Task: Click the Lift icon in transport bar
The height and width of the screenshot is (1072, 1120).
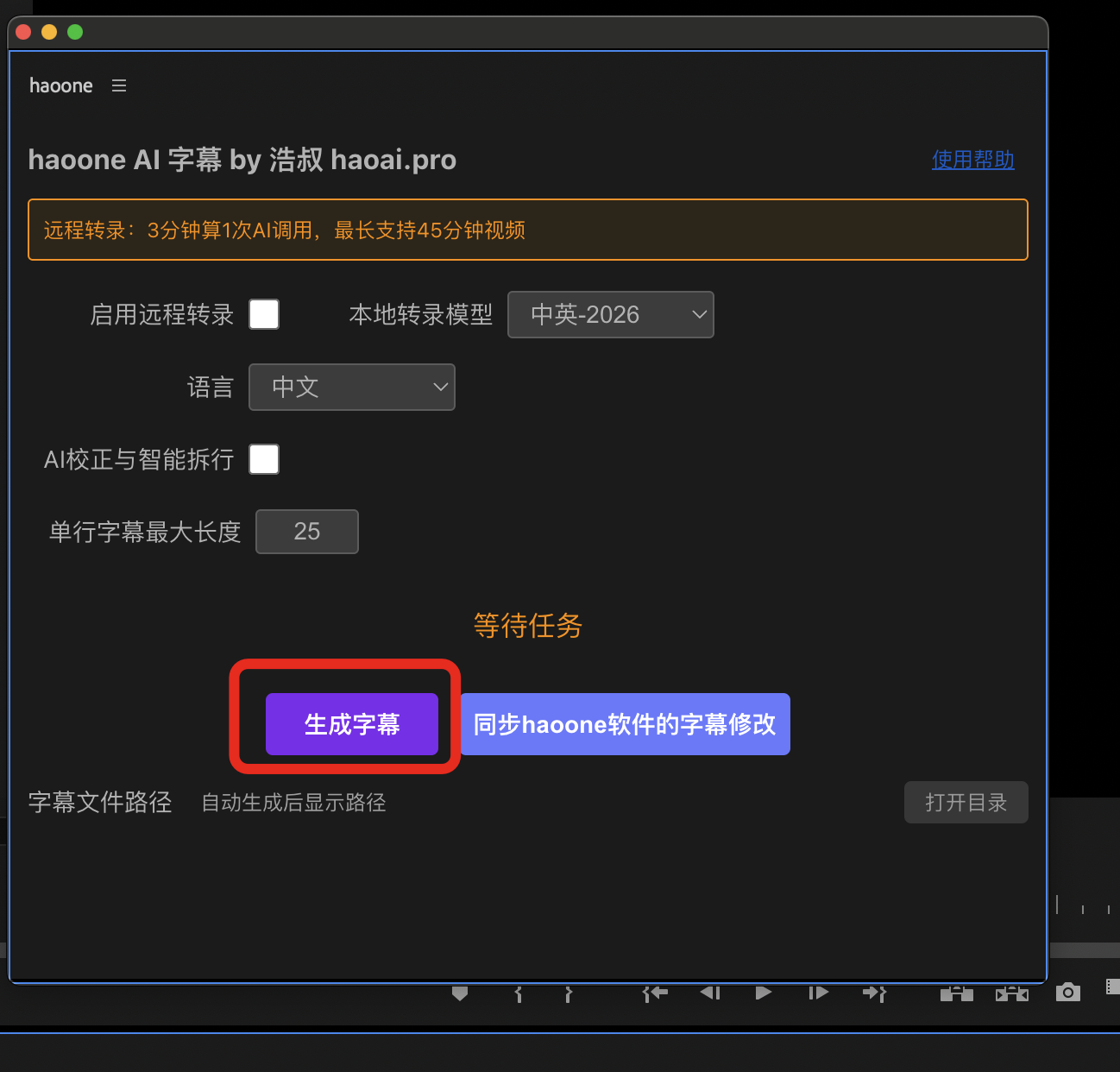Action: pos(957,993)
